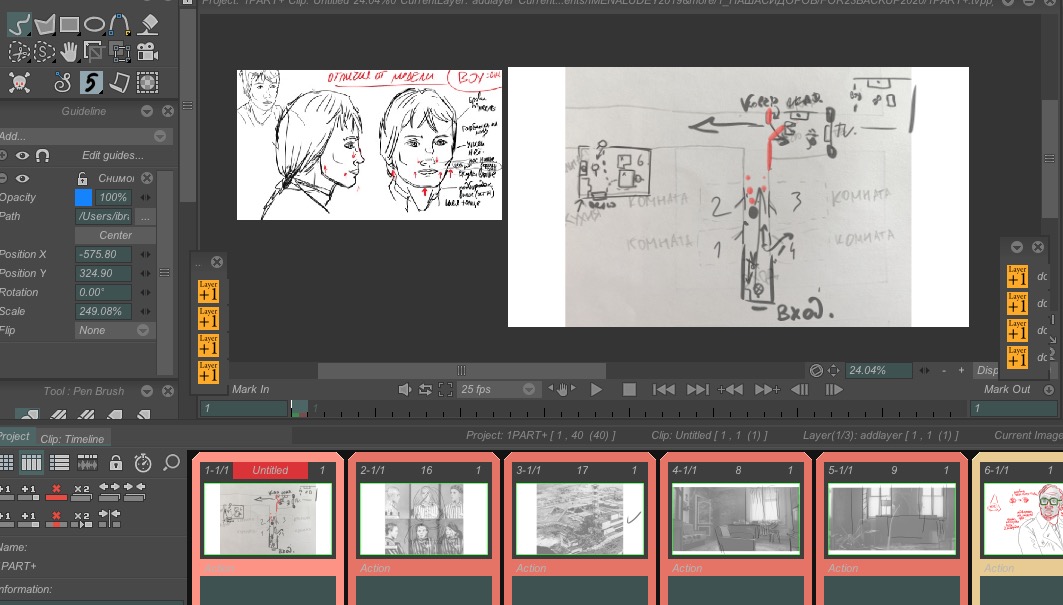The width and height of the screenshot is (1063, 605).
Task: Select the dashed square checker tool
Action: (147, 83)
